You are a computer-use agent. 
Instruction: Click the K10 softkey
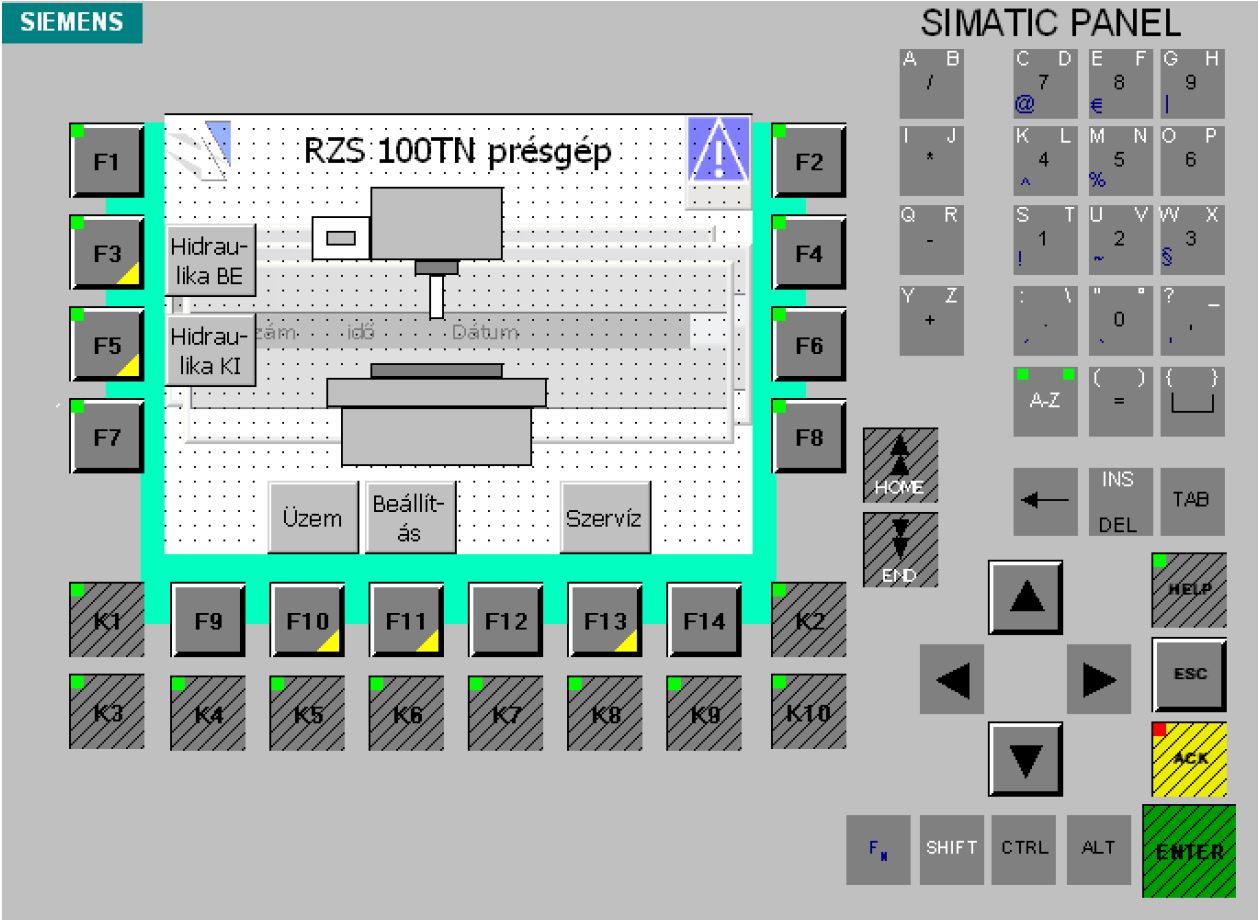[x=809, y=712]
